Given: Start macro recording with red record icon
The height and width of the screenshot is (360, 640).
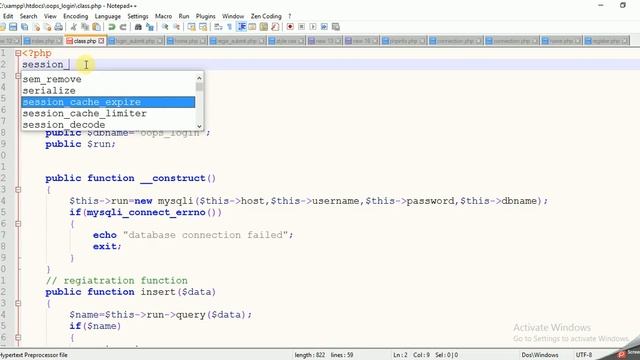Looking at the screenshot, I should coord(290,27).
